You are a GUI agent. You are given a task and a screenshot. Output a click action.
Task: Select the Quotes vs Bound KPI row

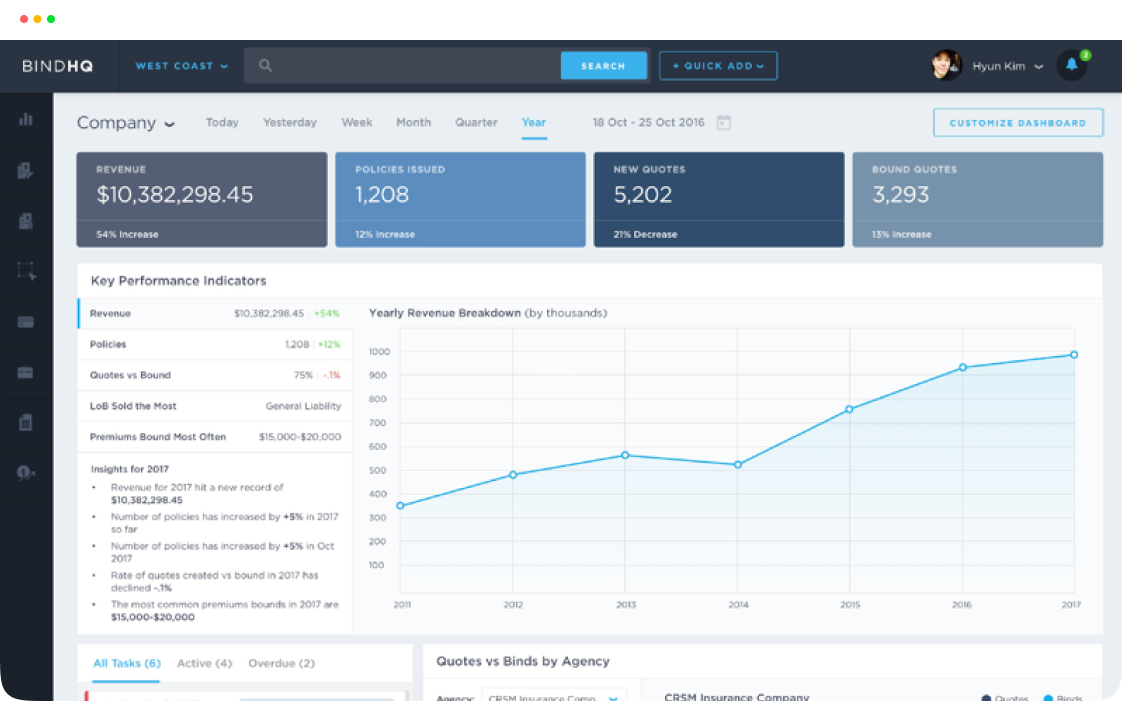coord(215,375)
